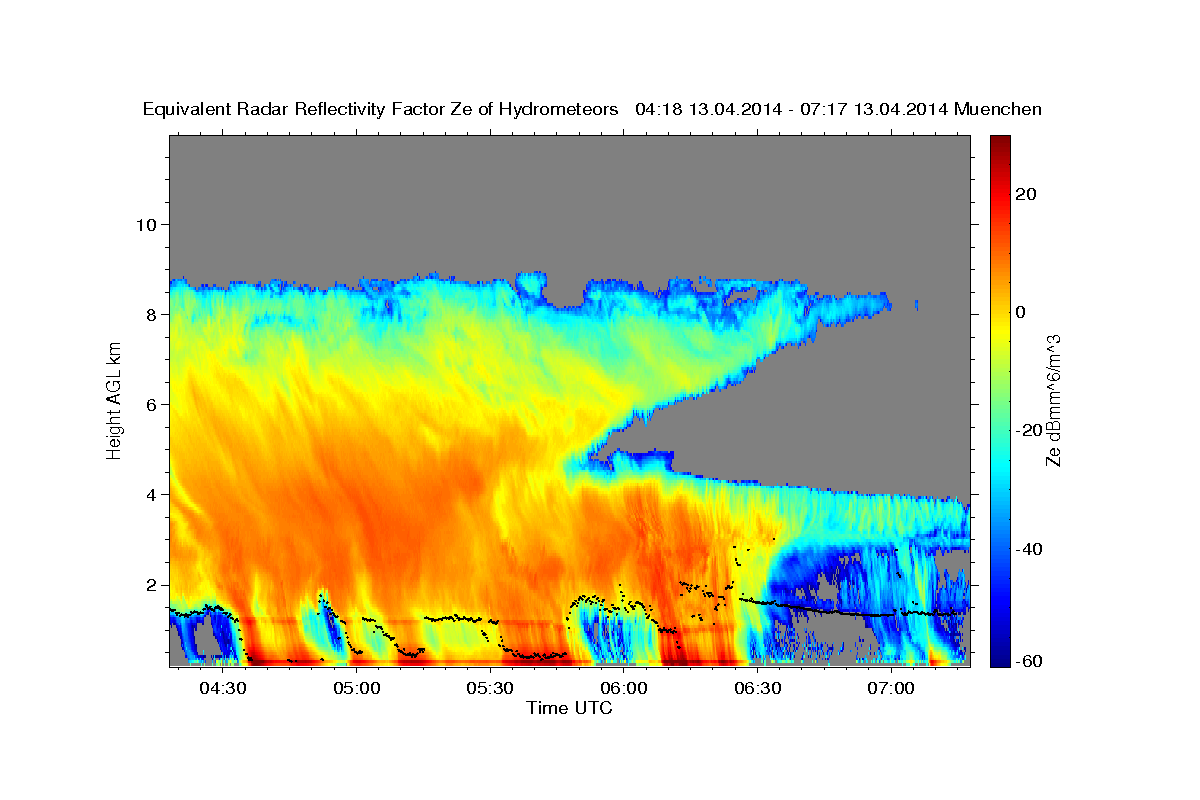Click the colorbar label 'Ze dBmm^6/m^3'
The width and height of the screenshot is (1200, 800).
point(1053,400)
